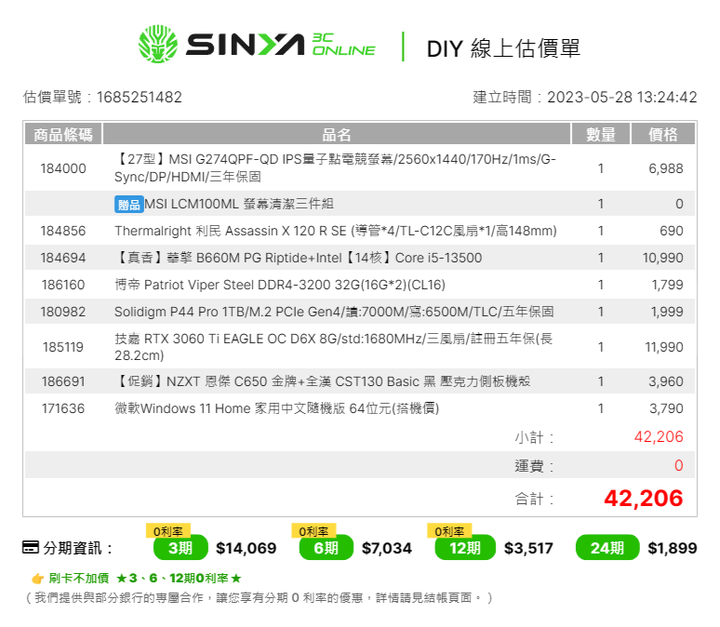Click the price 1,799
The height and width of the screenshot is (627, 720).
pyautogui.click(x=668, y=285)
